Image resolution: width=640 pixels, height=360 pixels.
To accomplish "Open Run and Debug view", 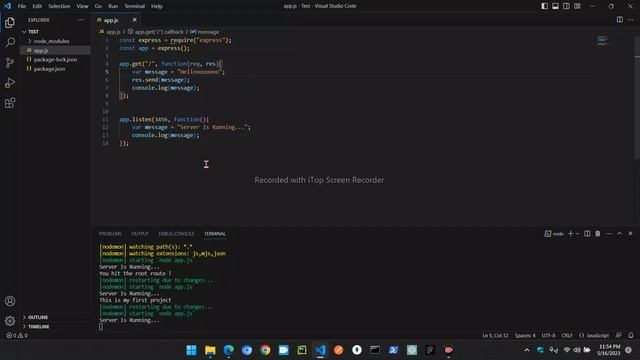I will coord(10,82).
